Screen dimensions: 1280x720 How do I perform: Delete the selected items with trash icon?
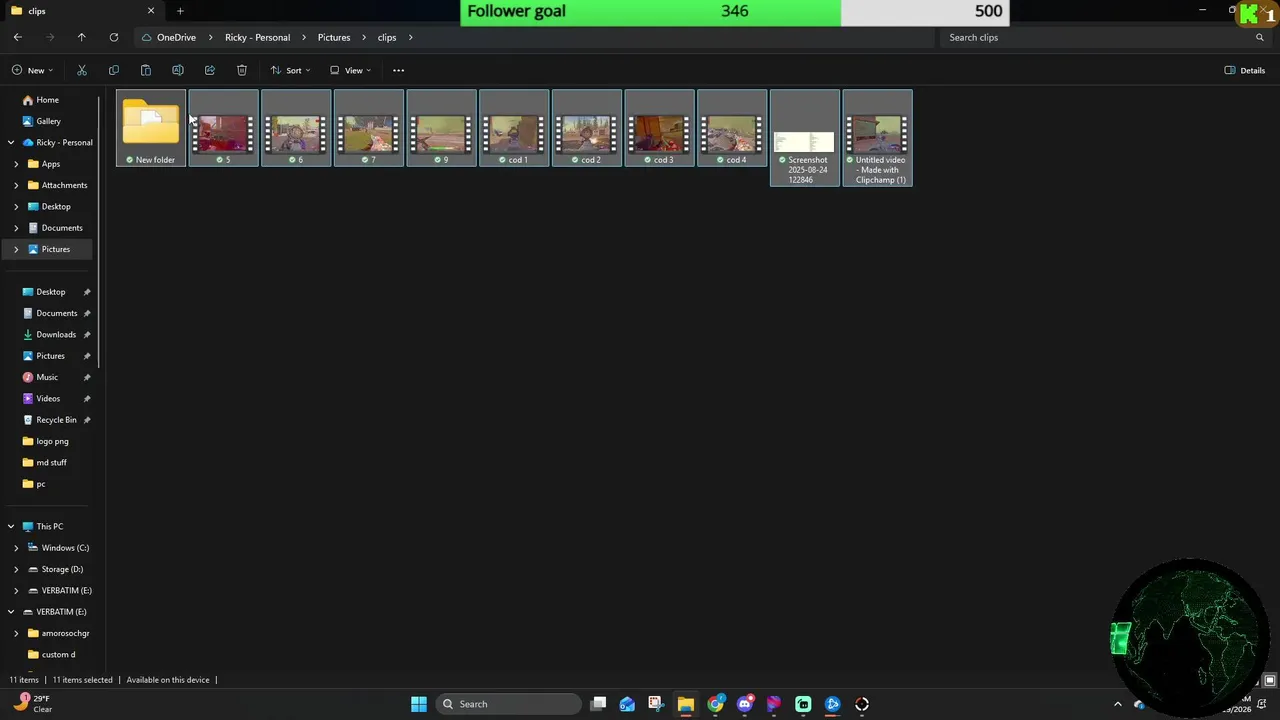click(242, 70)
